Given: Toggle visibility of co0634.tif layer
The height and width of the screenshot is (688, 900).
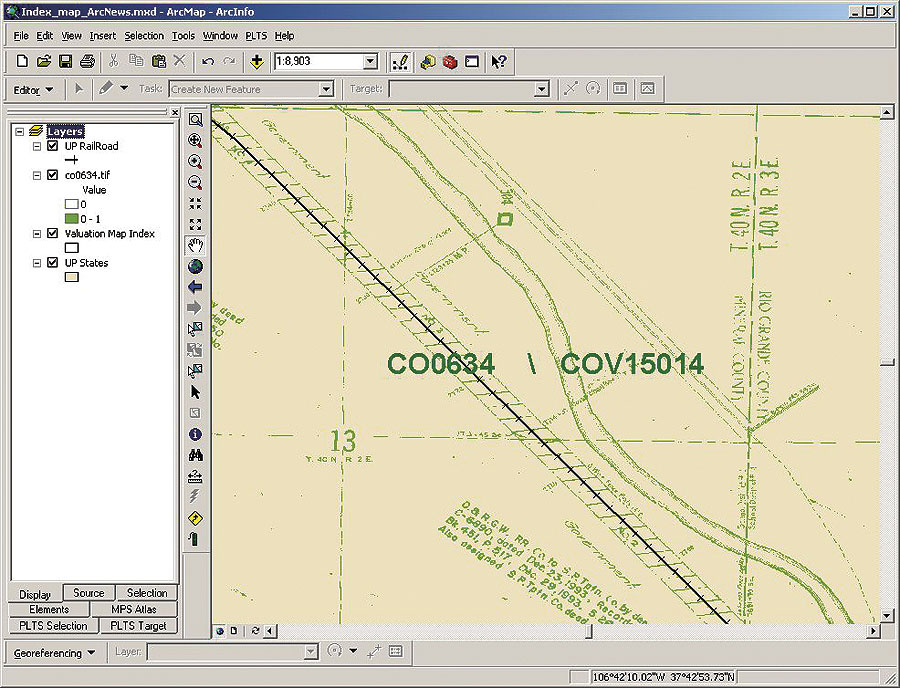Looking at the screenshot, I should point(53,175).
